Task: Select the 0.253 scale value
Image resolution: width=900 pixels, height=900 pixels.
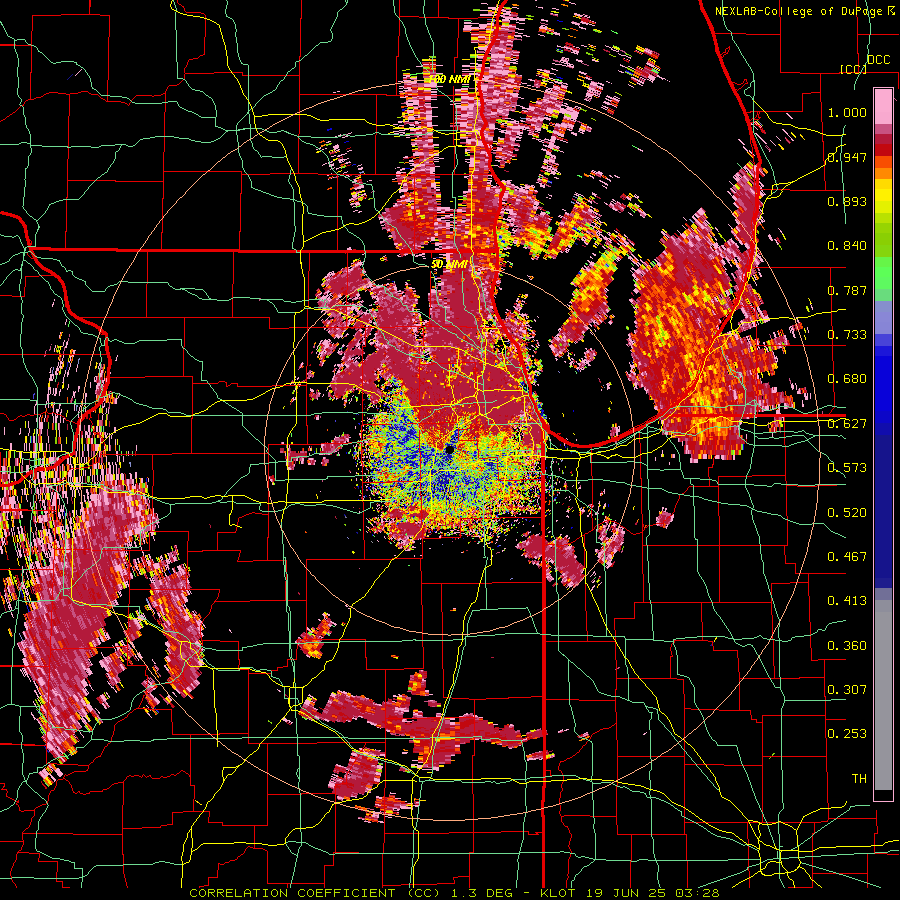Action: coord(847,734)
